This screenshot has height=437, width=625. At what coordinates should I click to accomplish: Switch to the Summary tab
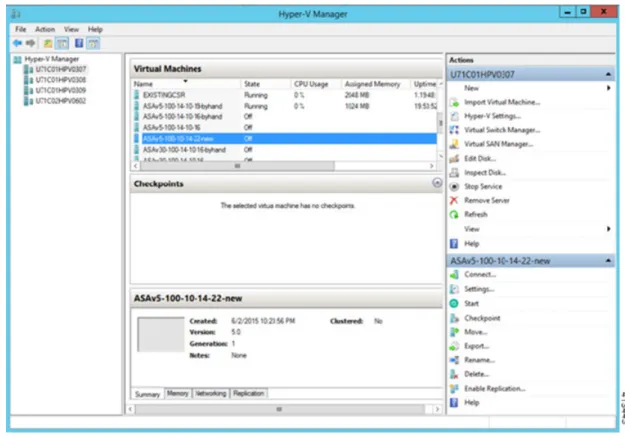click(x=147, y=394)
